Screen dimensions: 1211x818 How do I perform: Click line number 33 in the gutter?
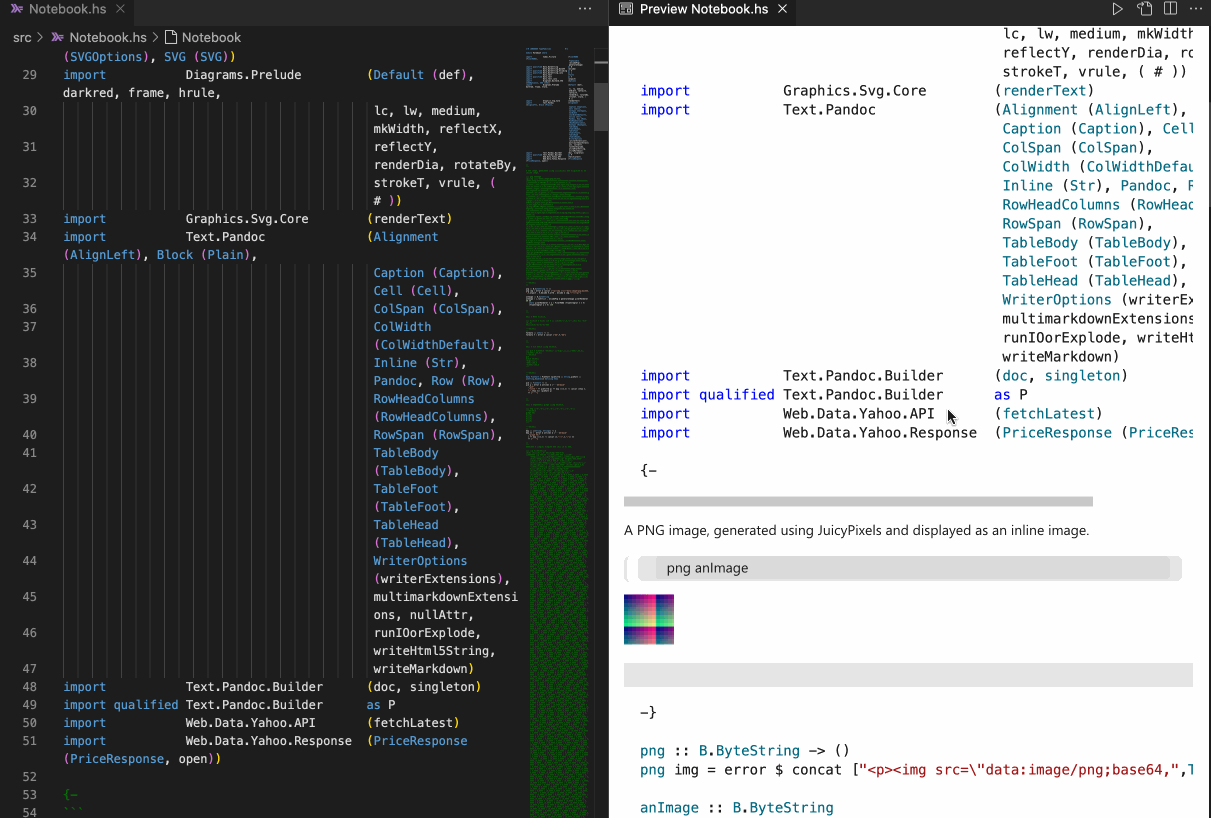tap(29, 219)
